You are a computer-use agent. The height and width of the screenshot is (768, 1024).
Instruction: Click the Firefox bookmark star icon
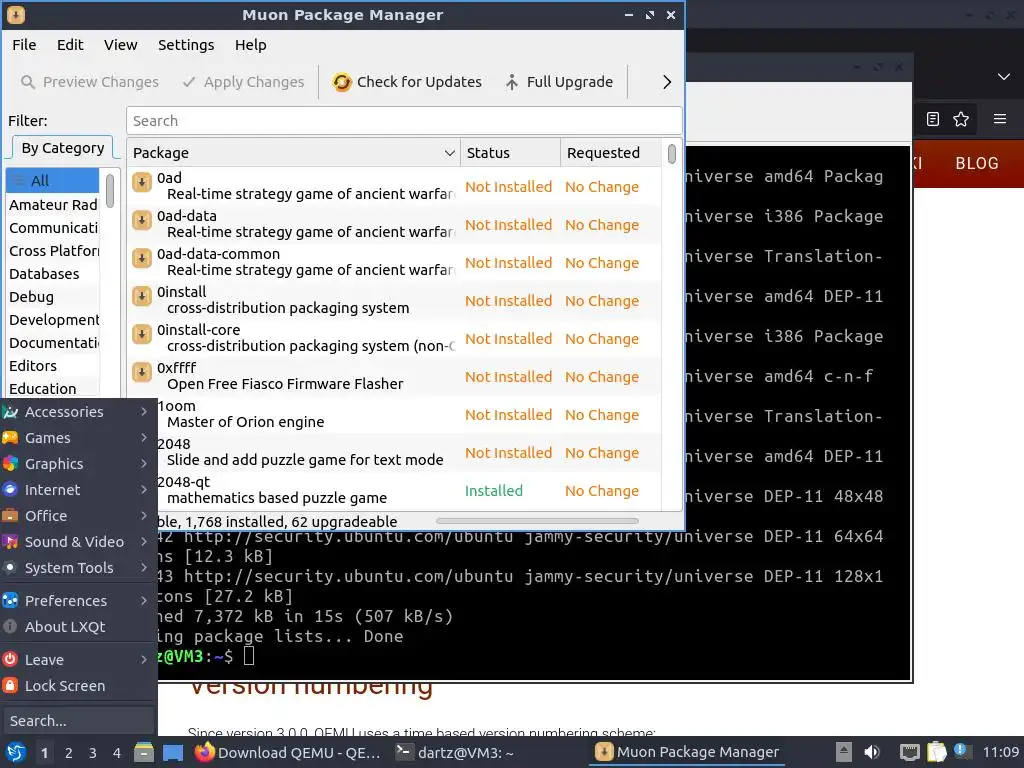tap(961, 119)
